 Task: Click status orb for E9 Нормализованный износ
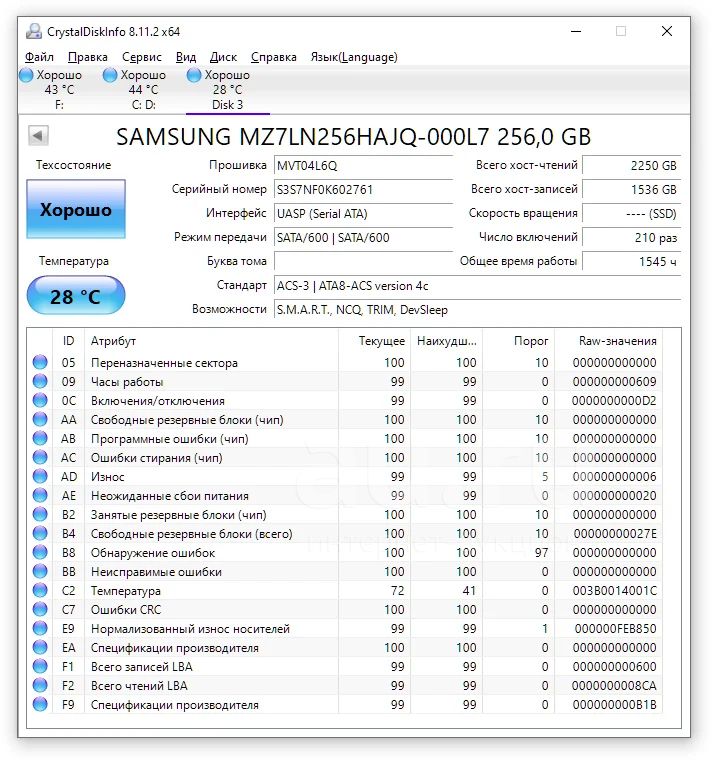pos(40,628)
